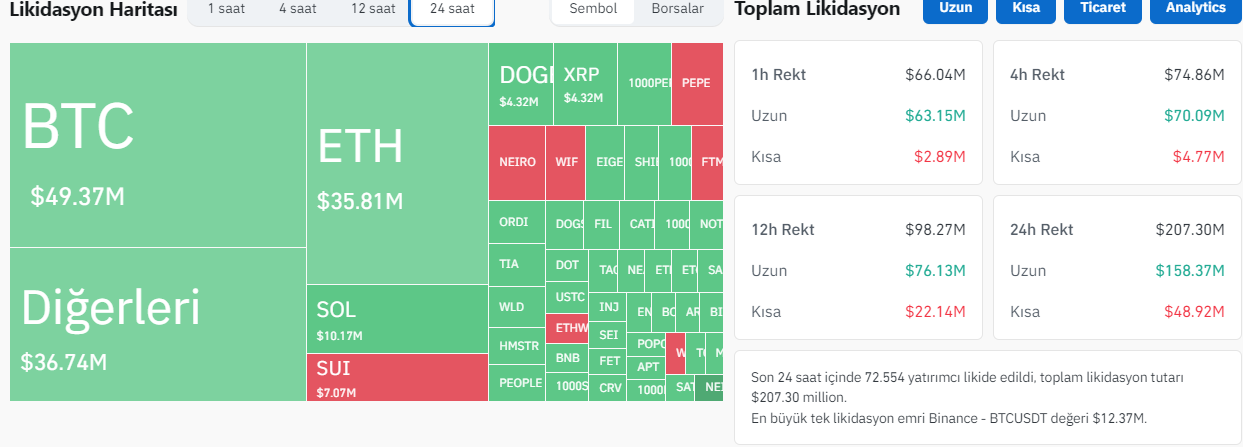
Task: Click the BTC $49.37M heatmap tile
Action: 158,146
